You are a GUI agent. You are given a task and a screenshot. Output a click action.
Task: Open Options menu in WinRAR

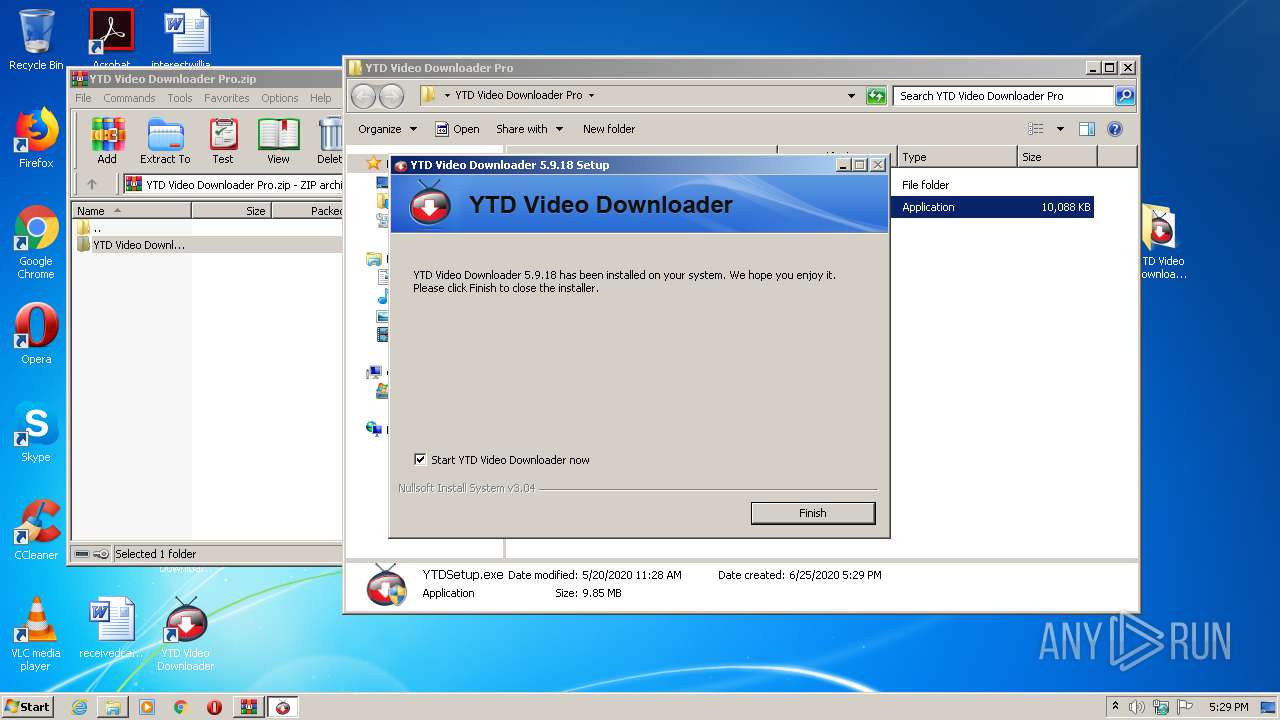(280, 98)
